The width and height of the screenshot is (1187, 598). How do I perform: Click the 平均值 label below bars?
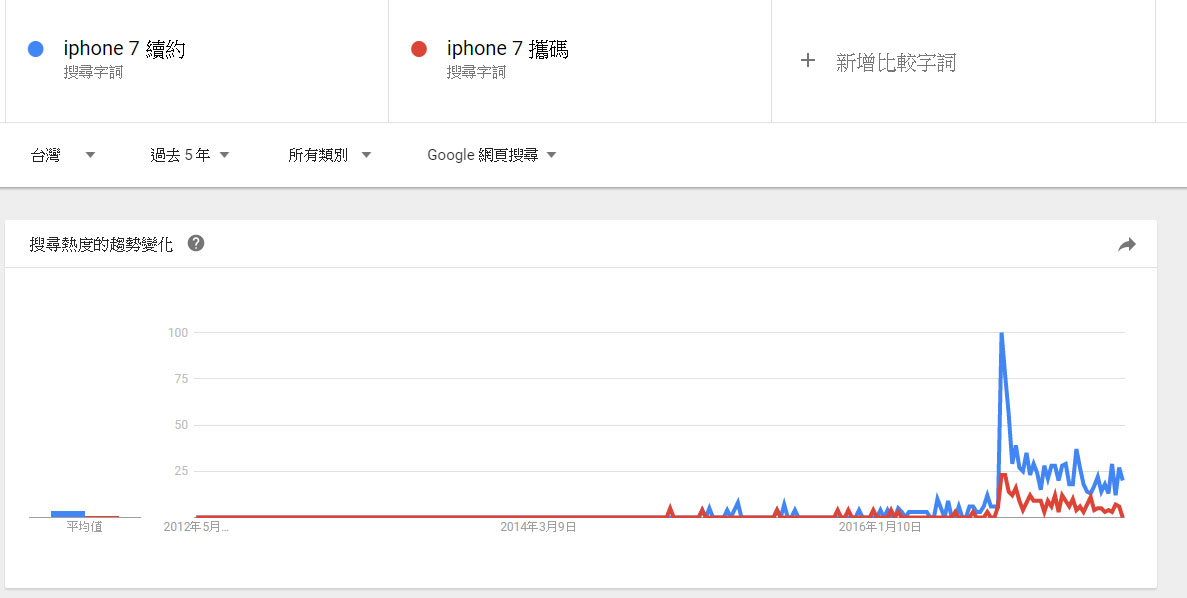(x=84, y=527)
